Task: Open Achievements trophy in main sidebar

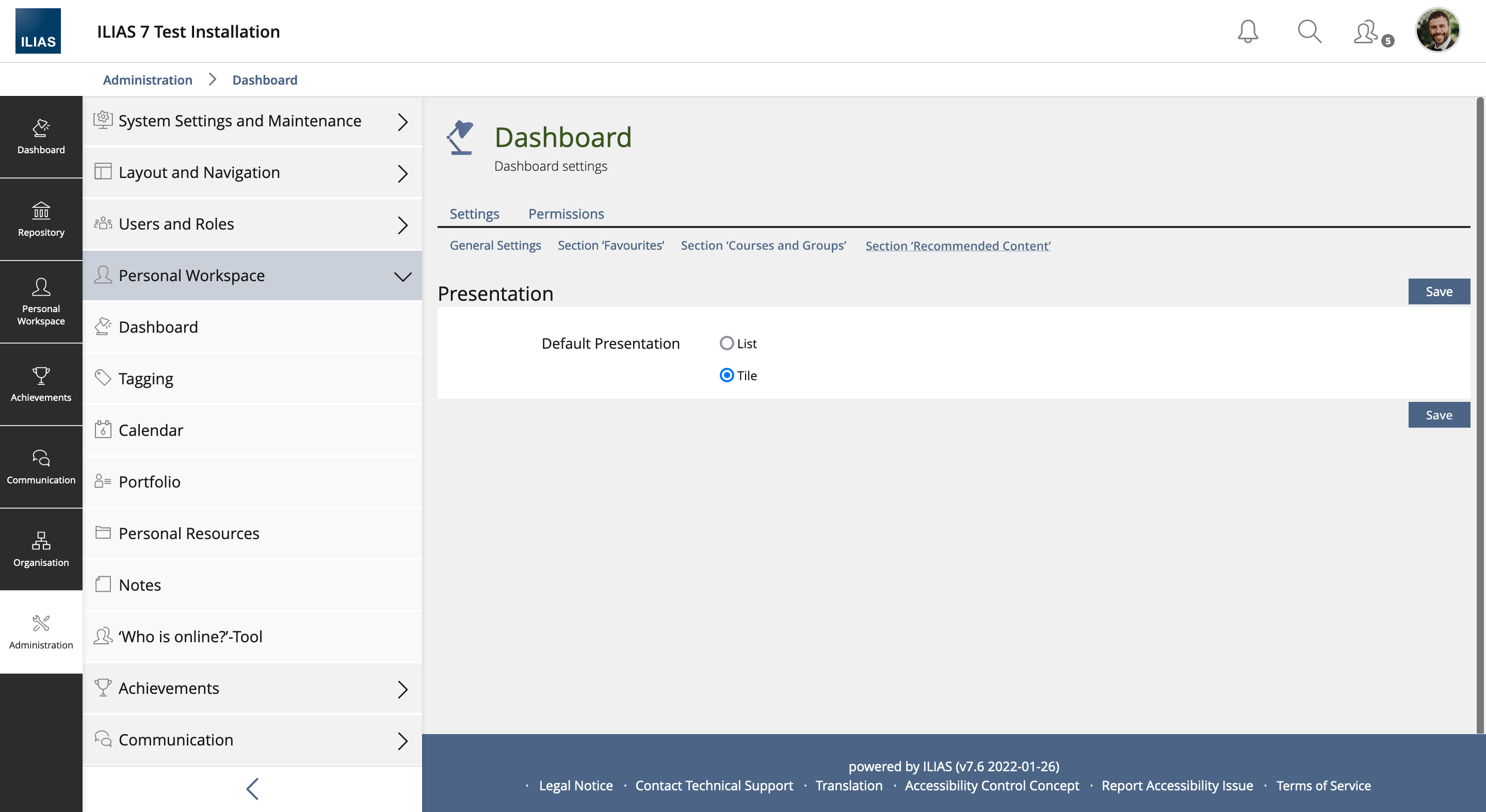Action: (x=41, y=384)
